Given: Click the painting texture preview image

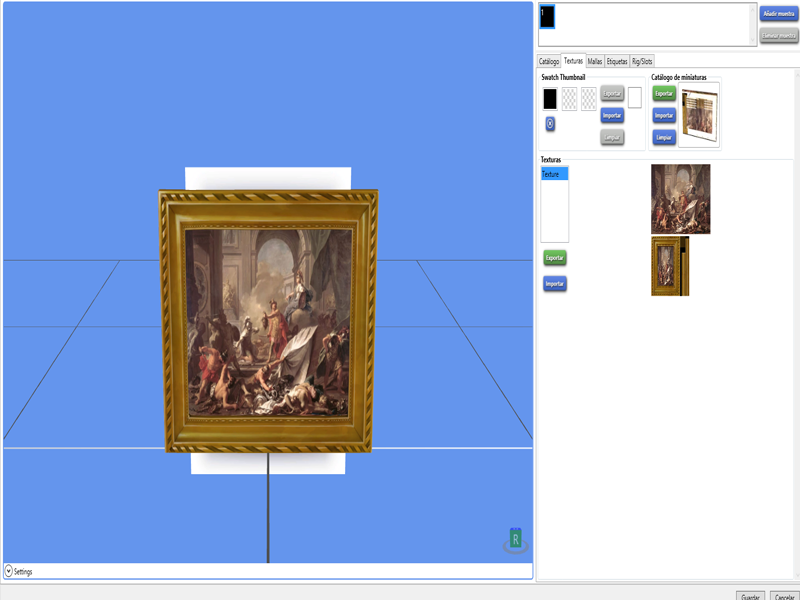Looking at the screenshot, I should [x=681, y=199].
